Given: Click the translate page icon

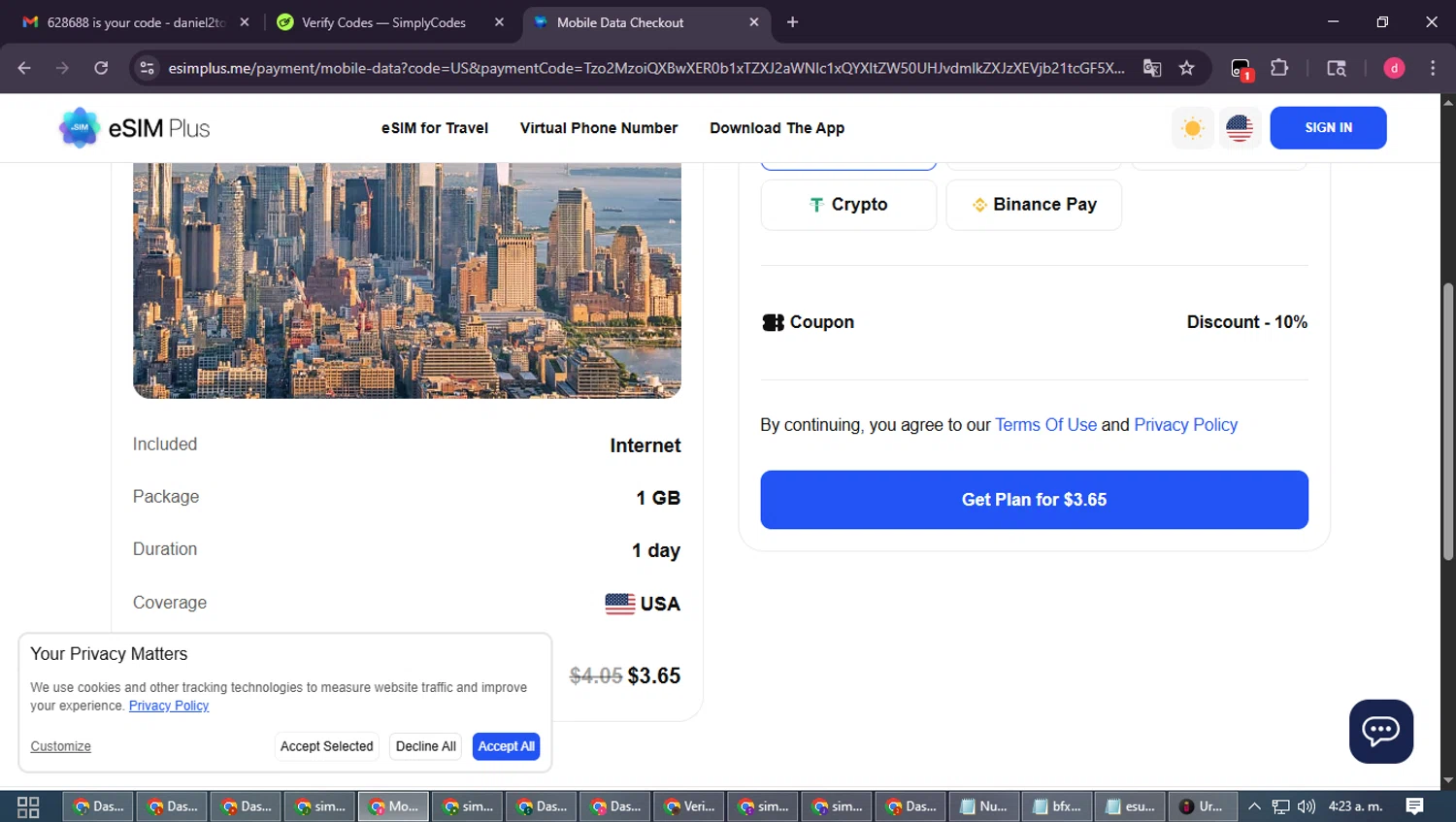Looking at the screenshot, I should click(x=1152, y=68).
